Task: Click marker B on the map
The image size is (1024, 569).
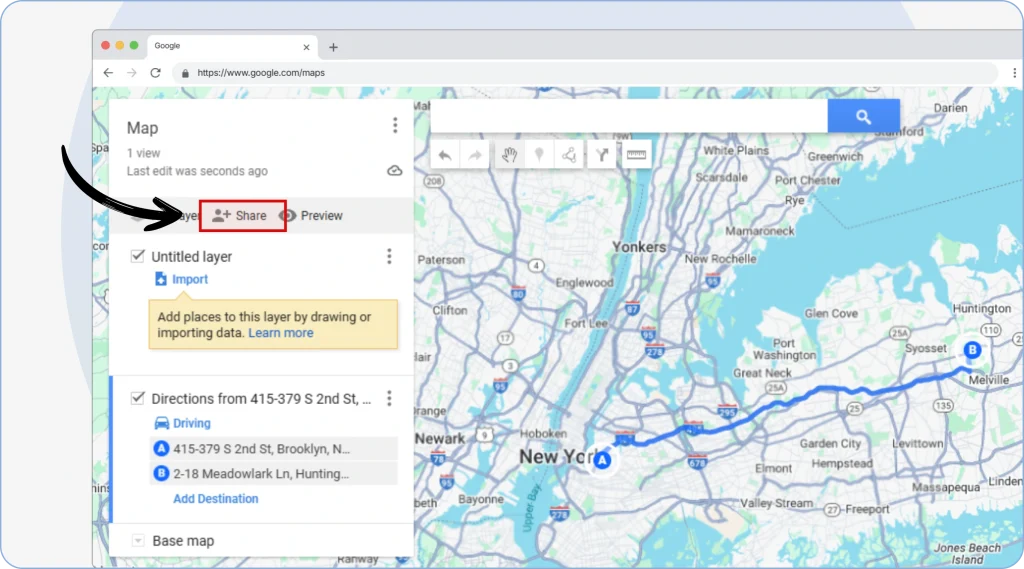Action: 972,350
